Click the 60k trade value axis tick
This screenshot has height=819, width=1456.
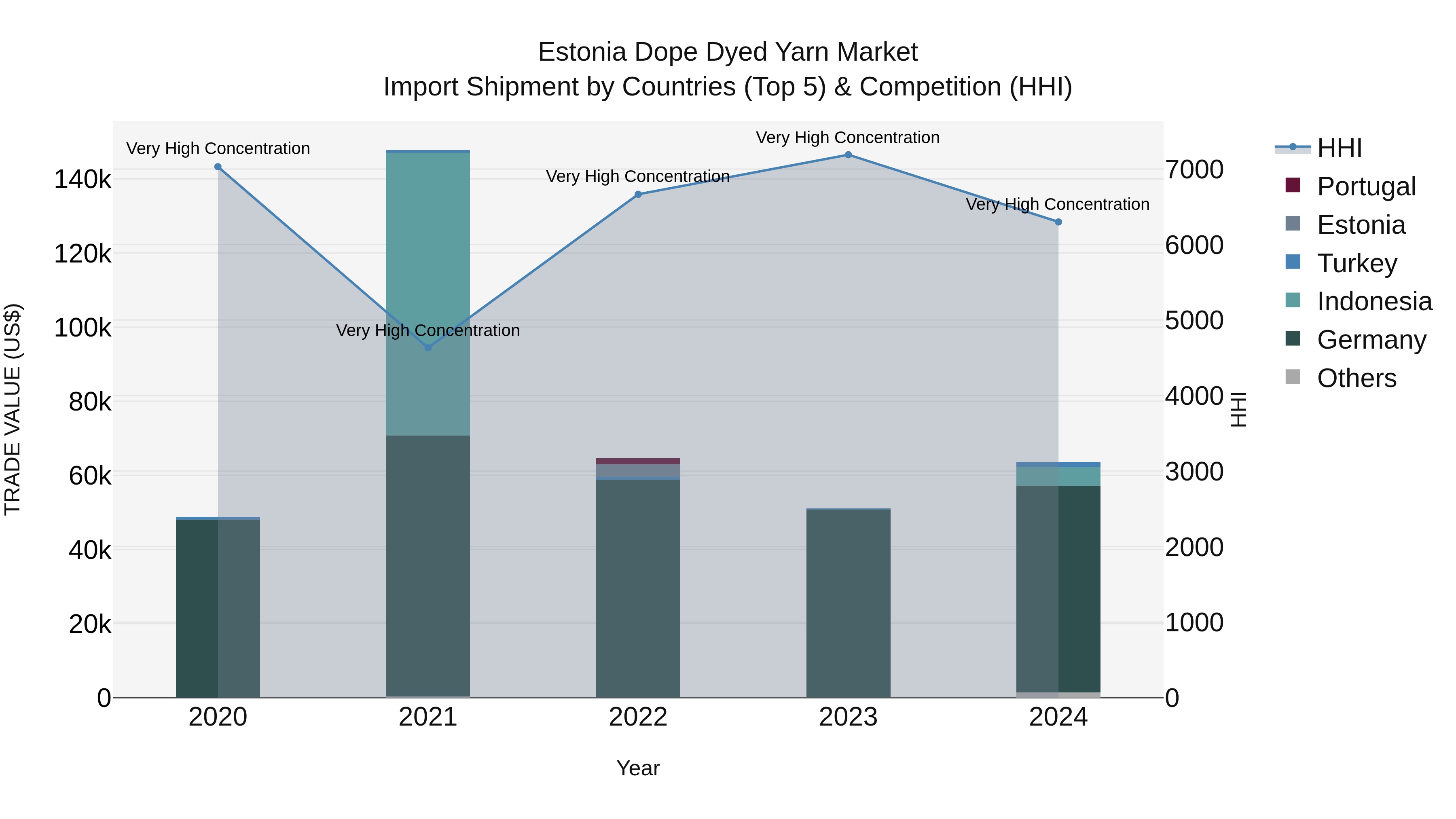90,476
